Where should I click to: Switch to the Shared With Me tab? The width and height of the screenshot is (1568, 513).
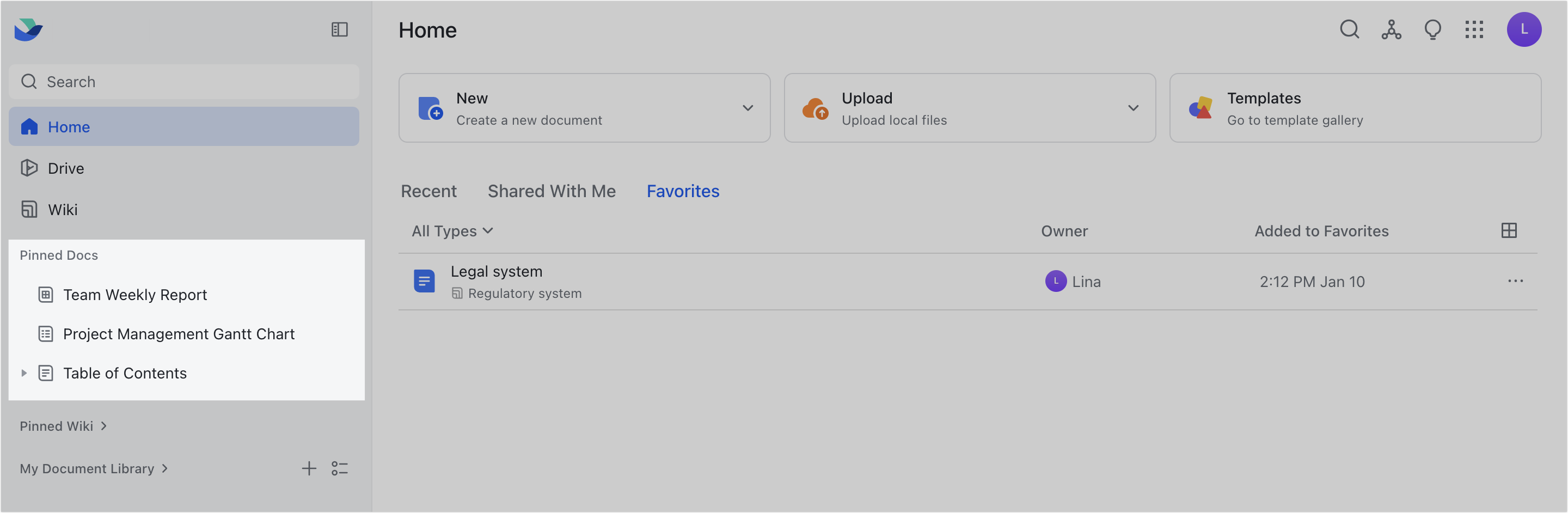coord(552,191)
